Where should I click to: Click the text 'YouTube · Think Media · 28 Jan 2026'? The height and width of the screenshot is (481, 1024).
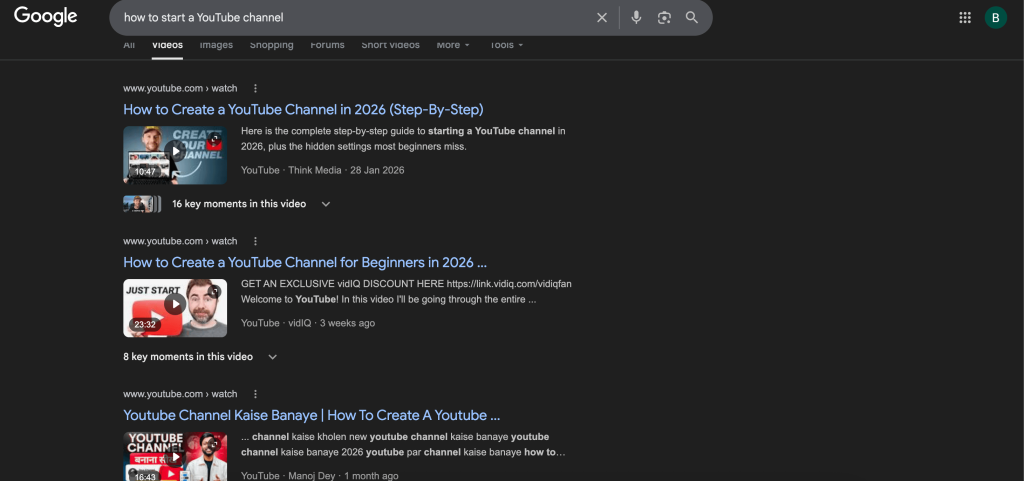(323, 170)
